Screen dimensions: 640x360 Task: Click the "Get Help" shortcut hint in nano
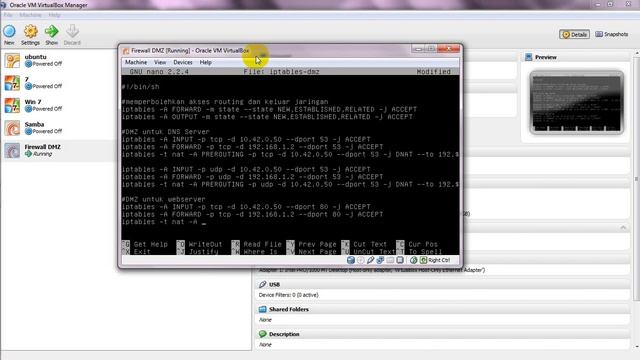(x=151, y=244)
